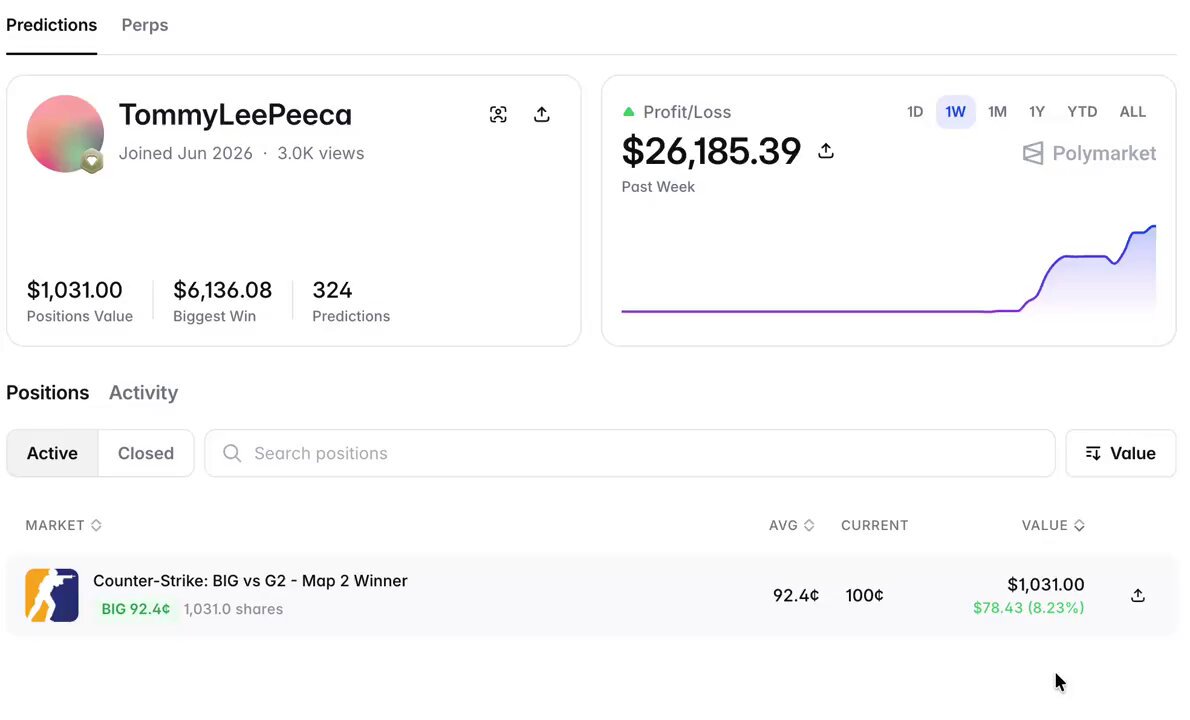
Task: Sort positions by the MARKET column
Action: pyautogui.click(x=63, y=525)
